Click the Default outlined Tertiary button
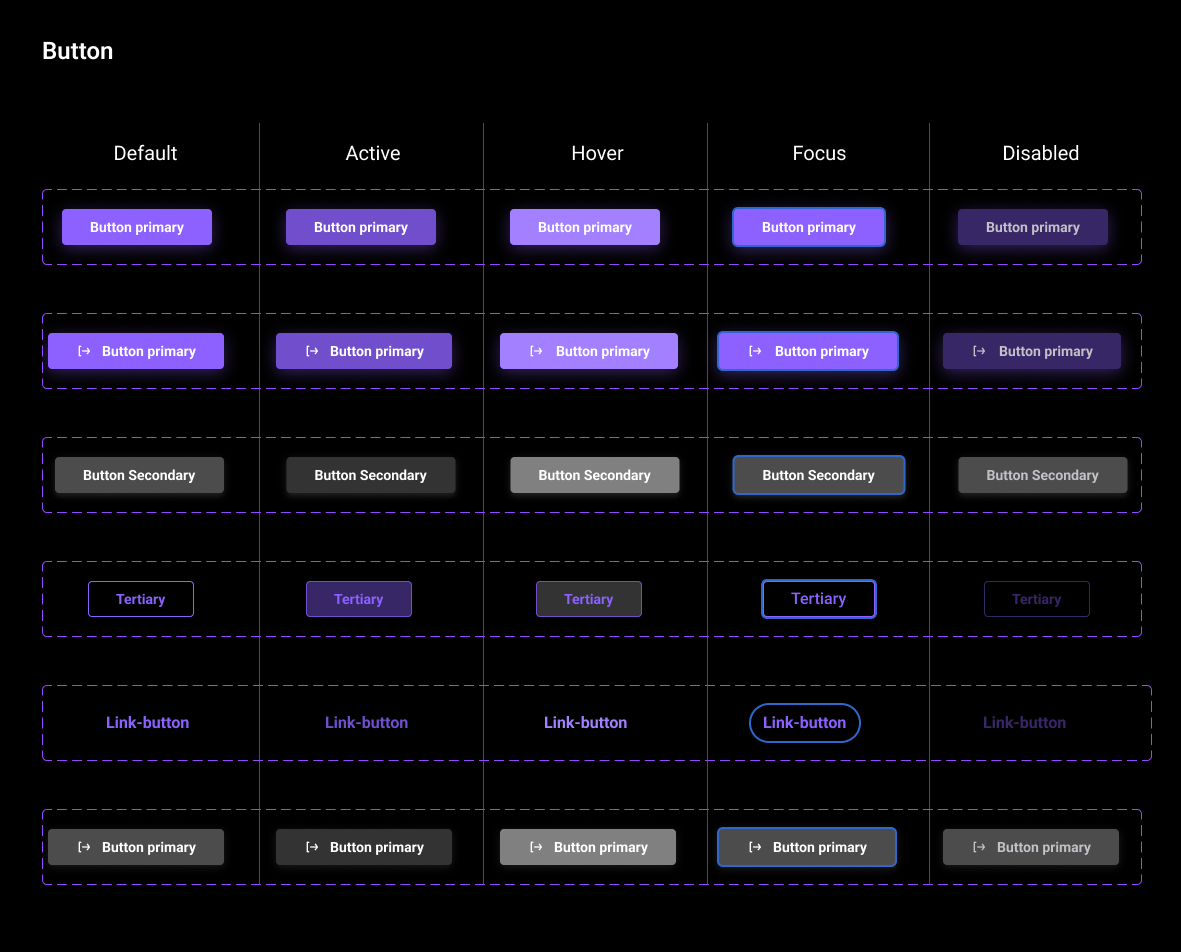 140,599
